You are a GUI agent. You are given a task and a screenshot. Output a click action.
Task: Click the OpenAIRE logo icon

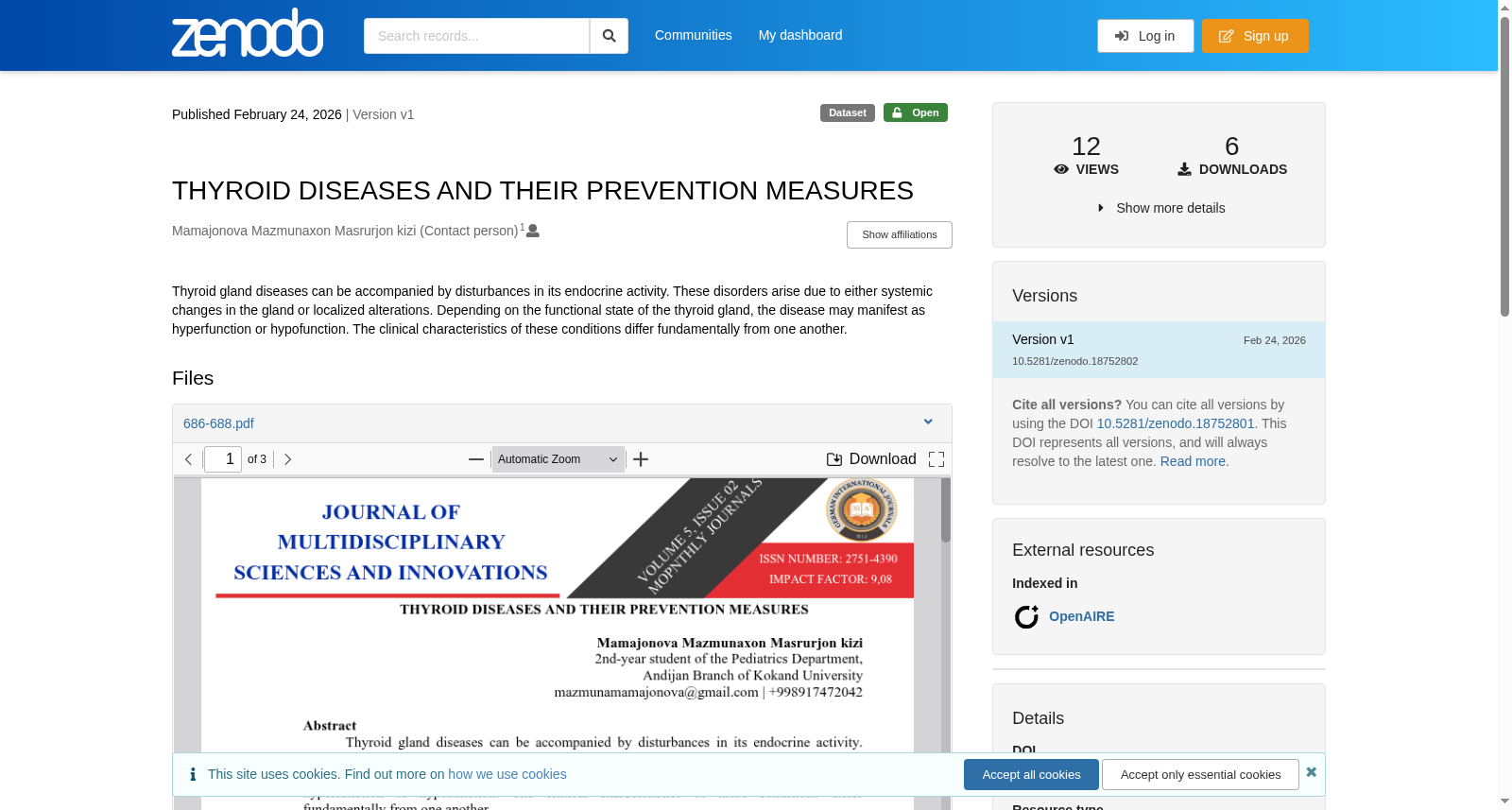1026,617
